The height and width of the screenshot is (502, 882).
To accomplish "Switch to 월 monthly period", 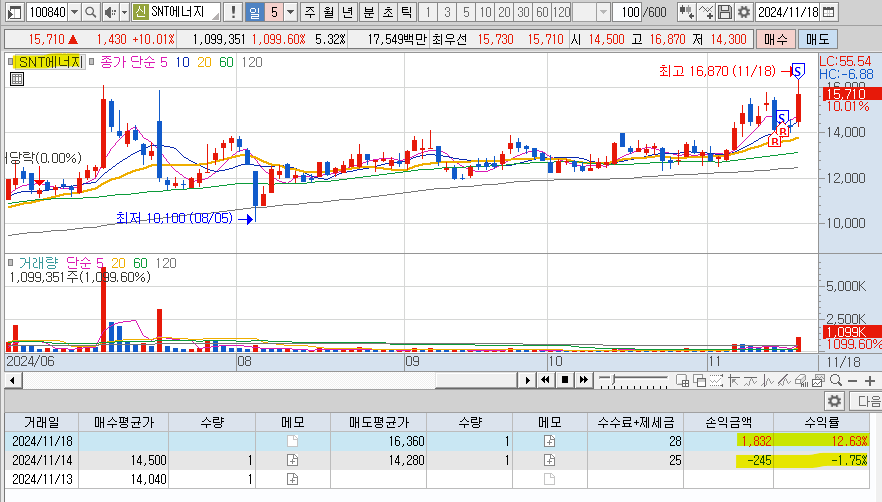I will click(328, 12).
